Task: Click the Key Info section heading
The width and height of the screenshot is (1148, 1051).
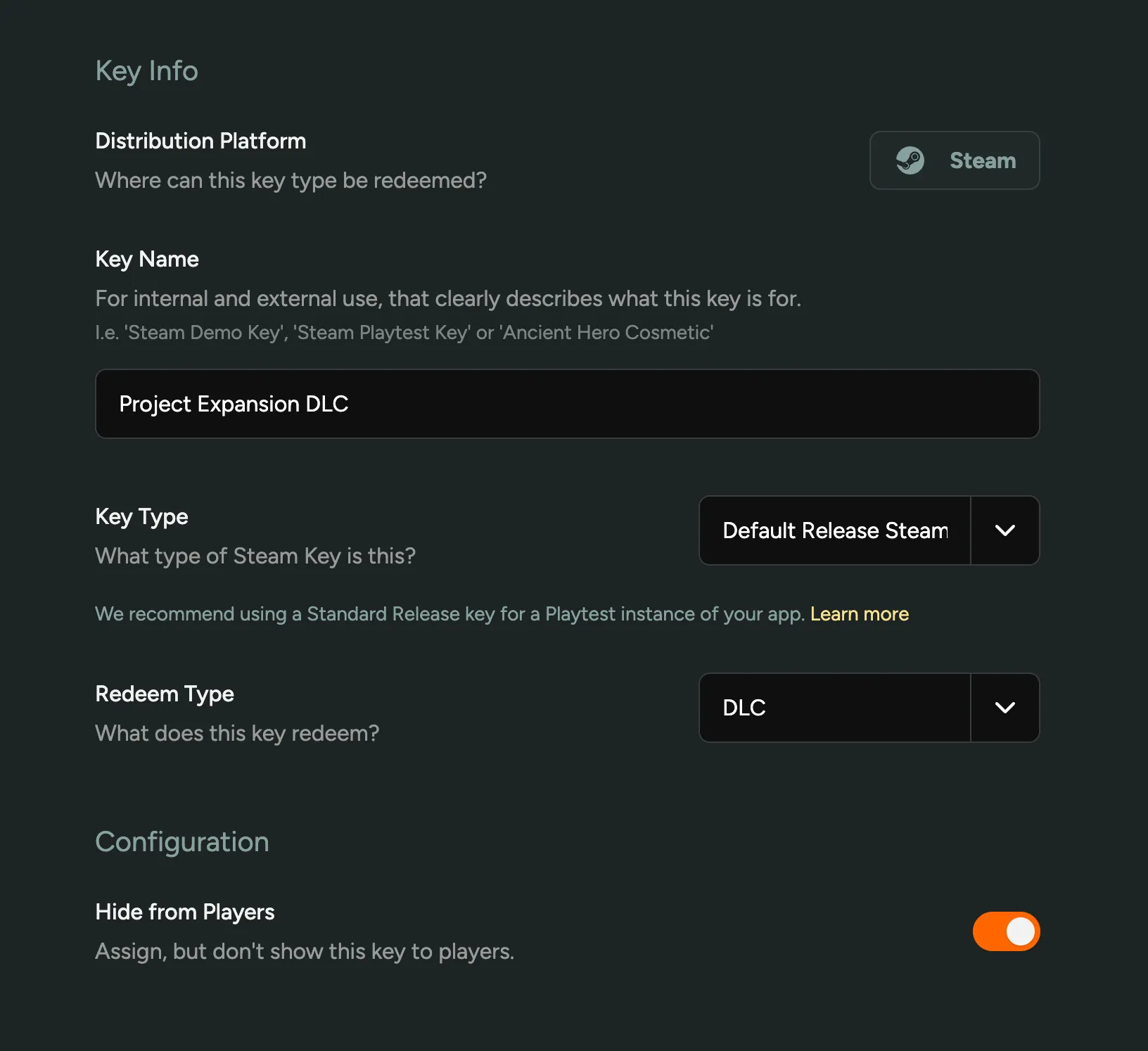Action: [146, 70]
